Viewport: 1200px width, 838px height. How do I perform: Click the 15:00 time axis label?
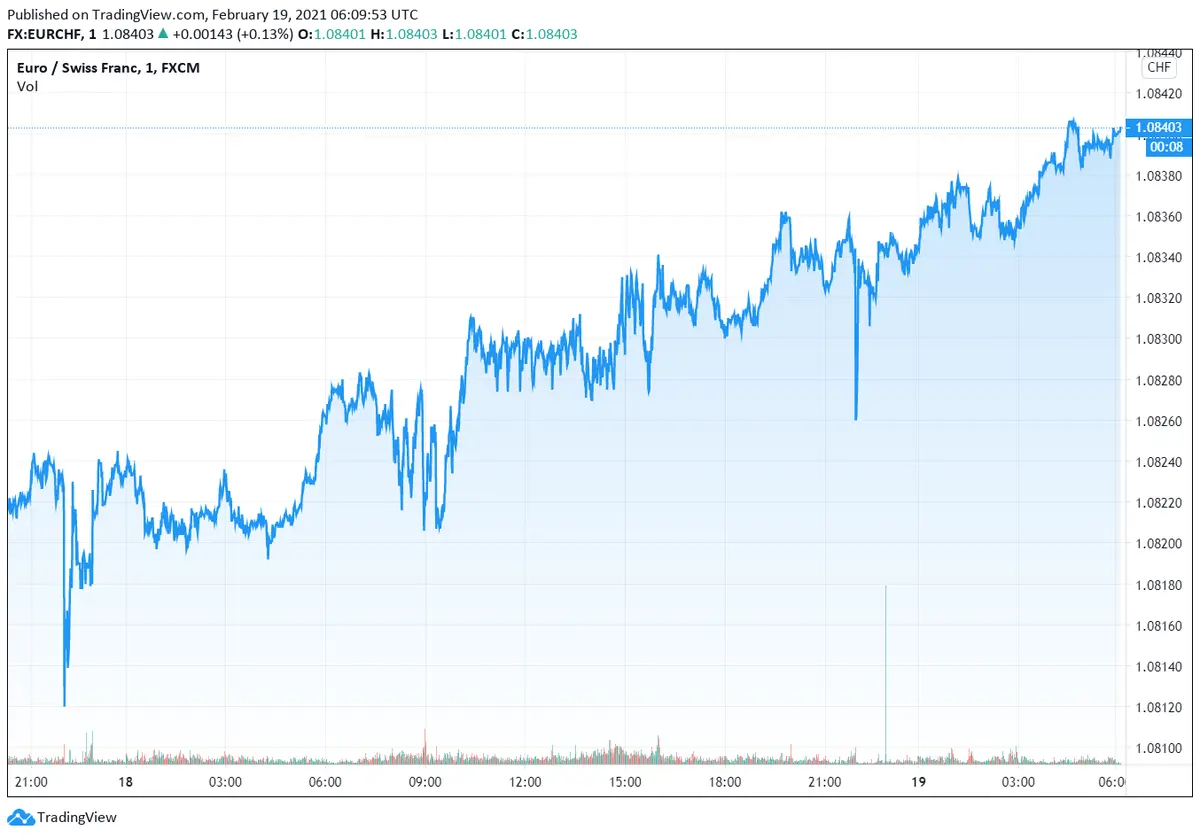point(625,782)
